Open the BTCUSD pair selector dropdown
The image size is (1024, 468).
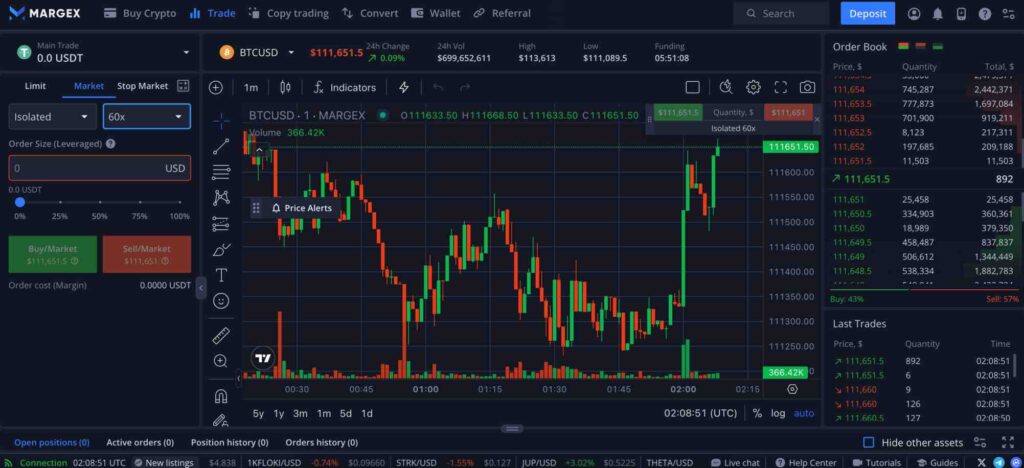point(291,52)
